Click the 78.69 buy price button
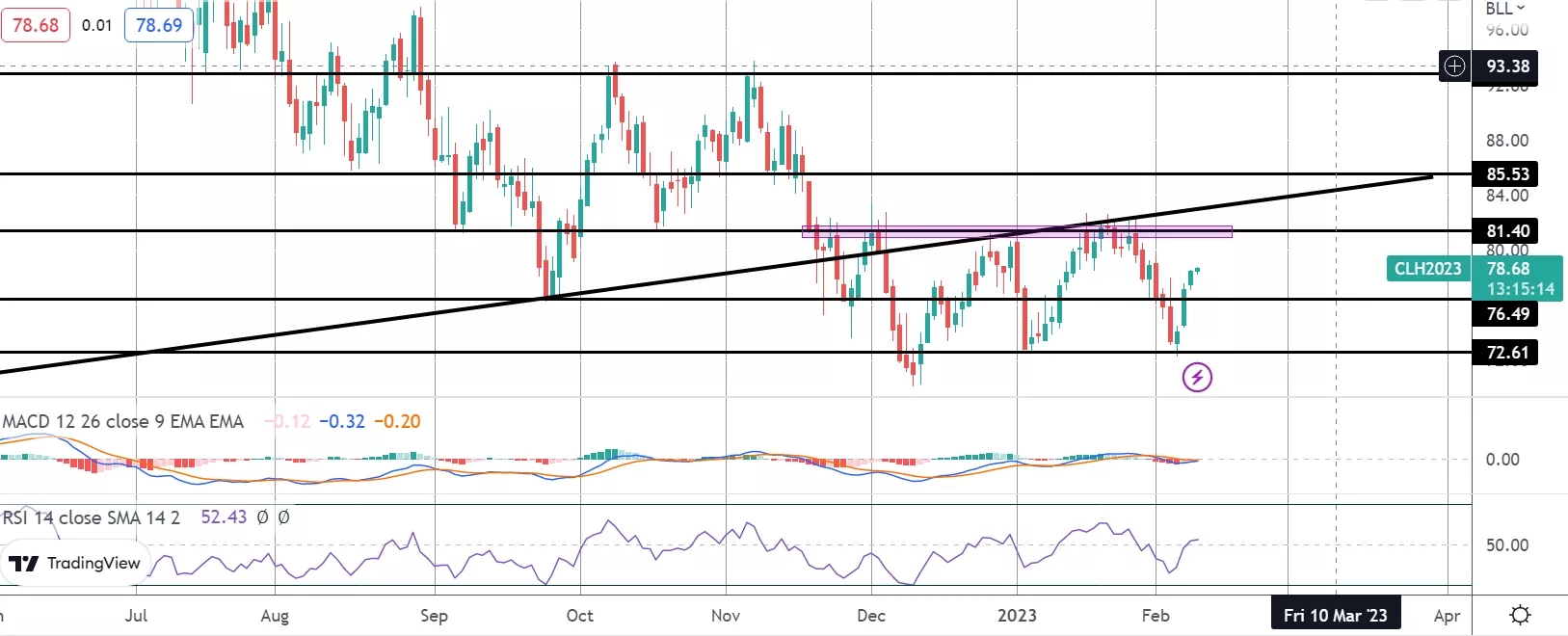 pos(159,25)
